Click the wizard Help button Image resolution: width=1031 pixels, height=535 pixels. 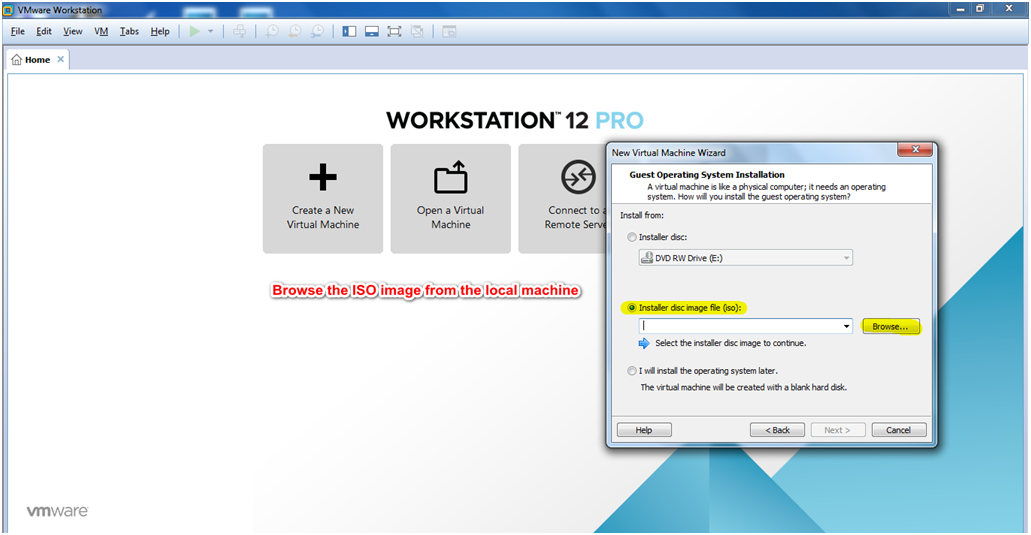click(644, 430)
